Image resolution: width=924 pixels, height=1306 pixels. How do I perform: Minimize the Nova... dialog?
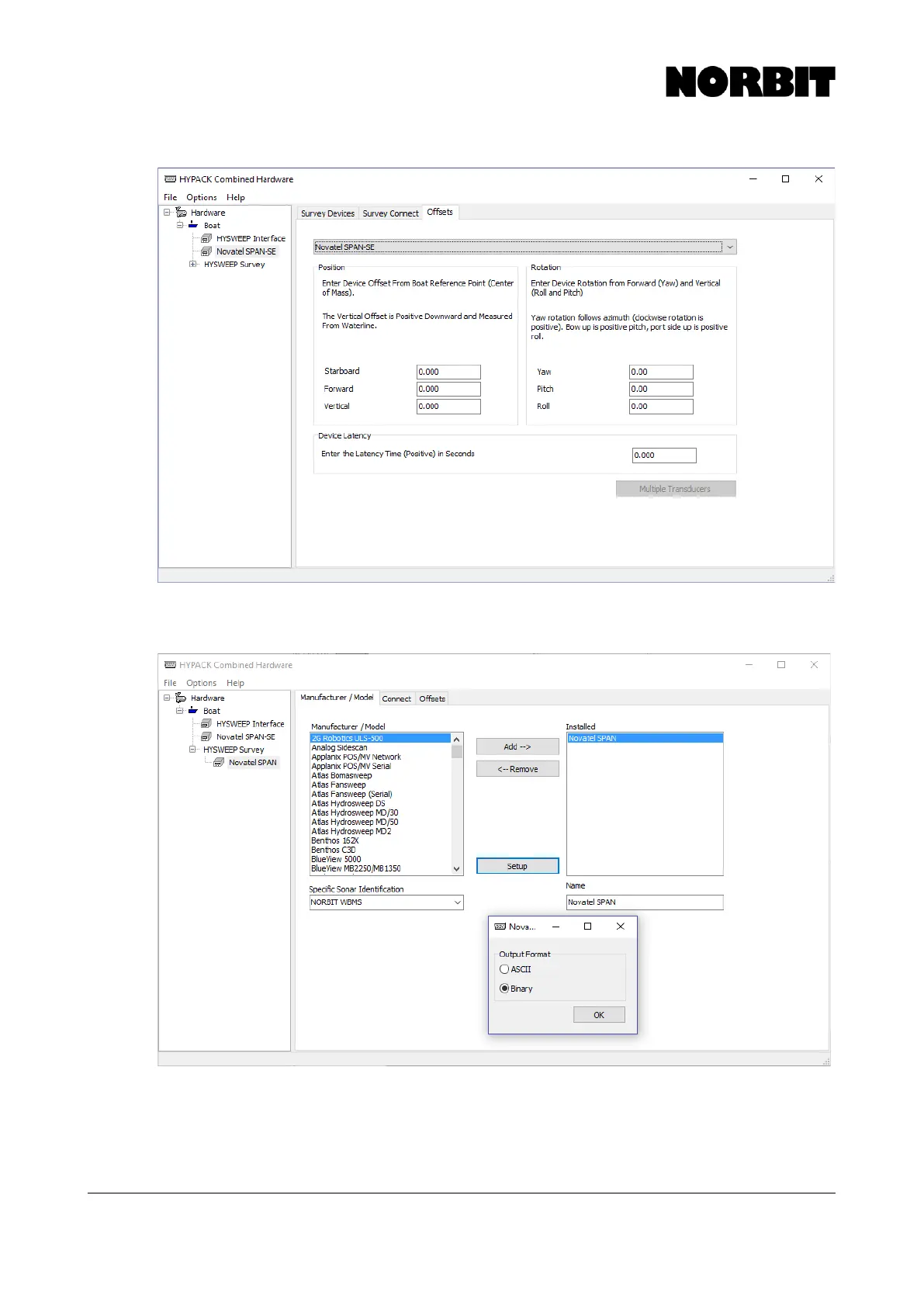(x=555, y=927)
